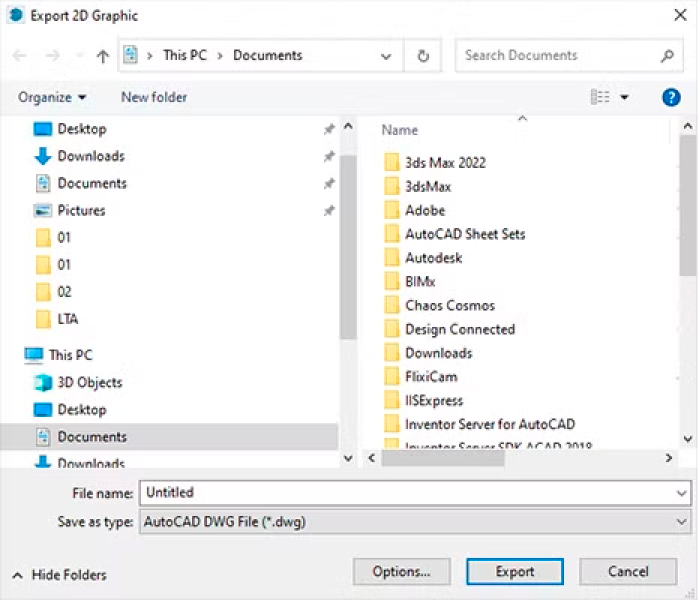The width and height of the screenshot is (698, 600).
Task: Select highlighted Documents under This PC
Action: [x=169, y=437]
